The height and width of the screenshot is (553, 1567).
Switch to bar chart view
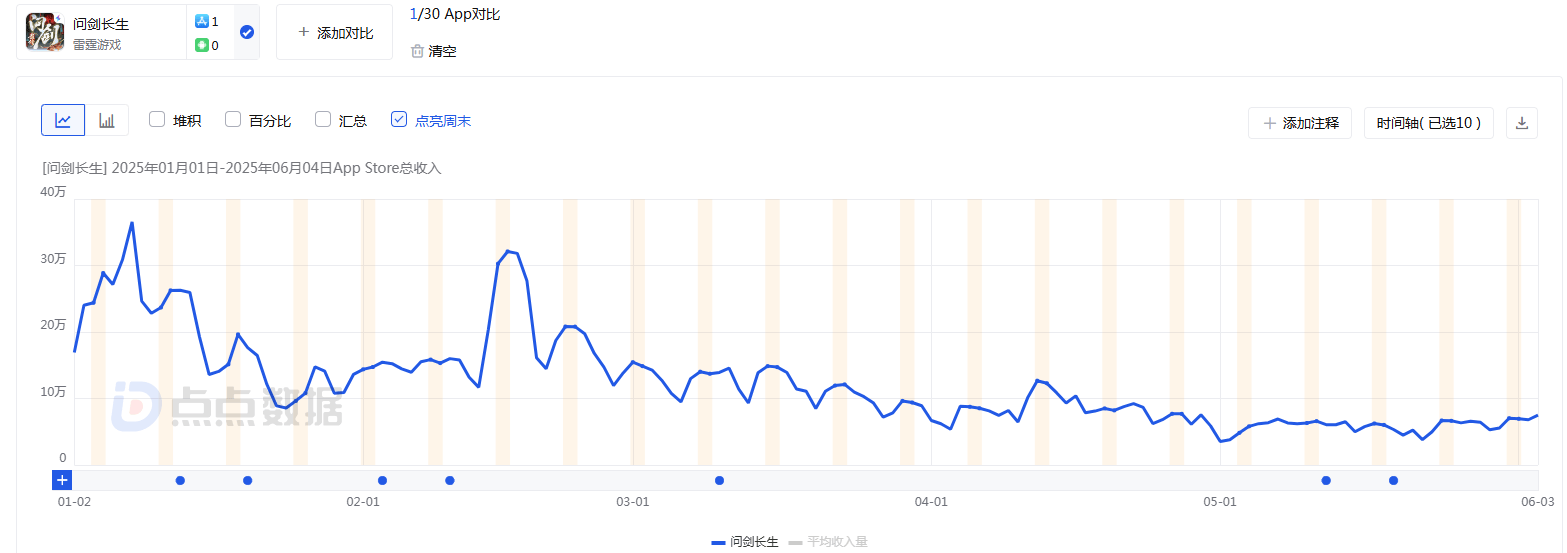[107, 120]
